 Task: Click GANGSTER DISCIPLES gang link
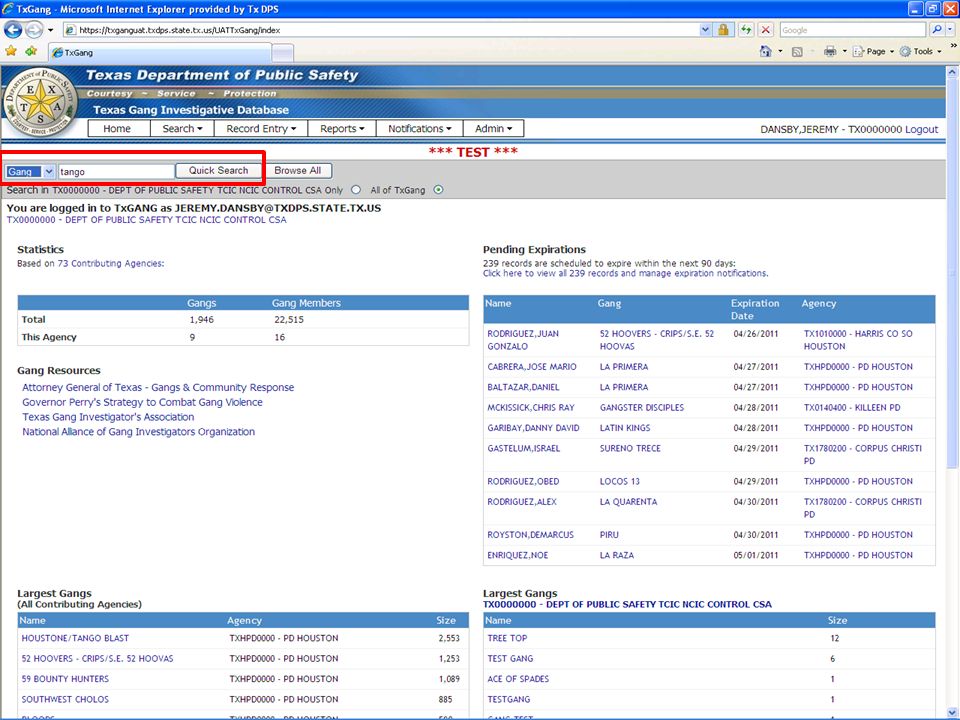point(642,407)
